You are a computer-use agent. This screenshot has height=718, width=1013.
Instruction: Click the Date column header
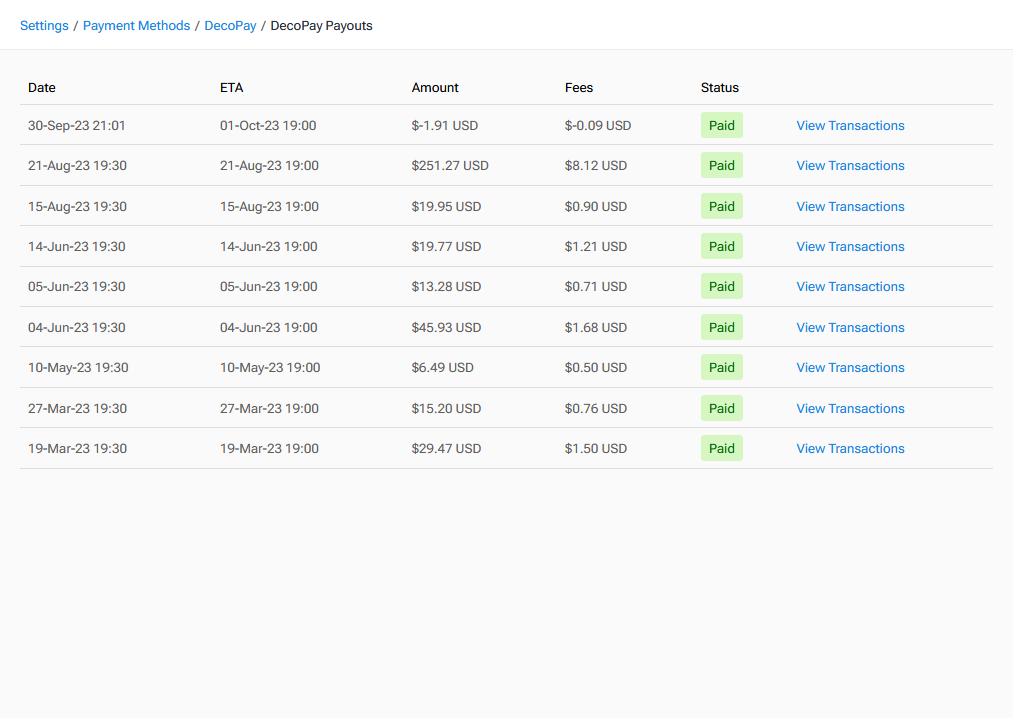point(41,87)
